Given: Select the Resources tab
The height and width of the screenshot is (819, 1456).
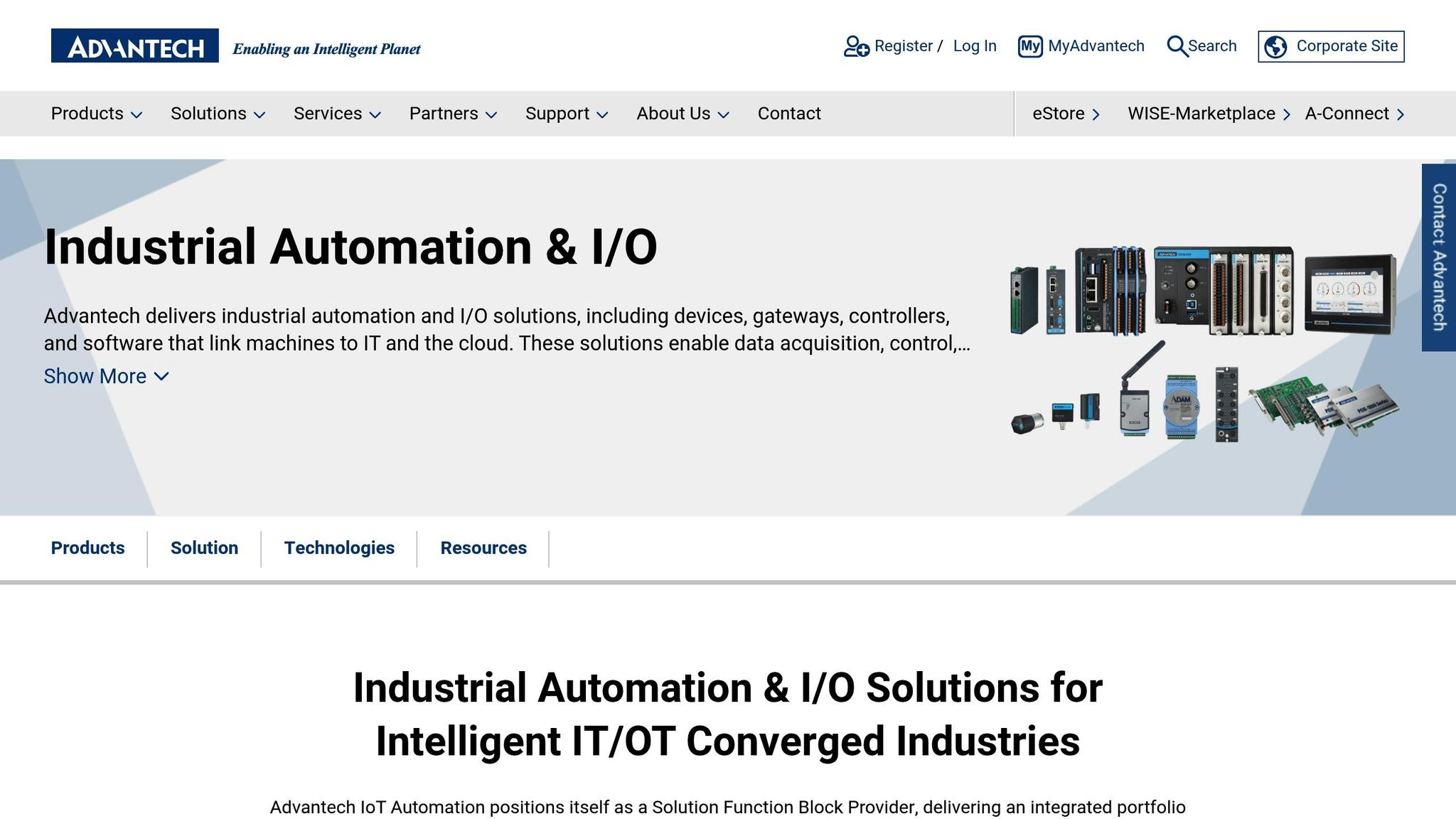Looking at the screenshot, I should coord(484,548).
